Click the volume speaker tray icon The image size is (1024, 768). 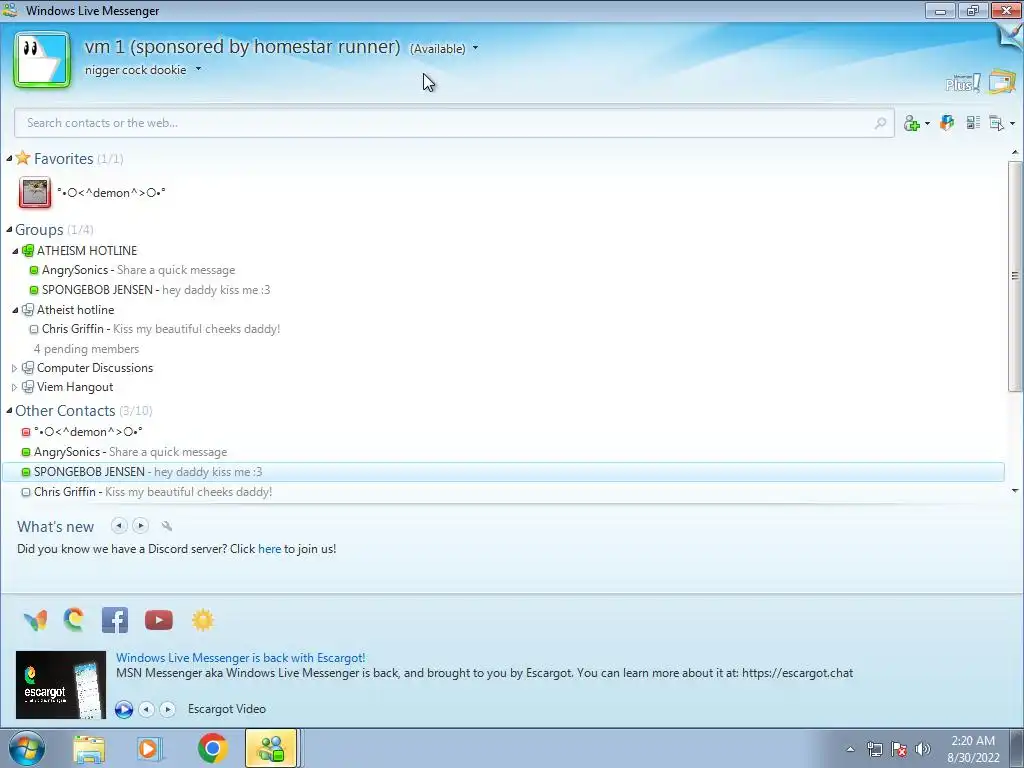point(922,749)
